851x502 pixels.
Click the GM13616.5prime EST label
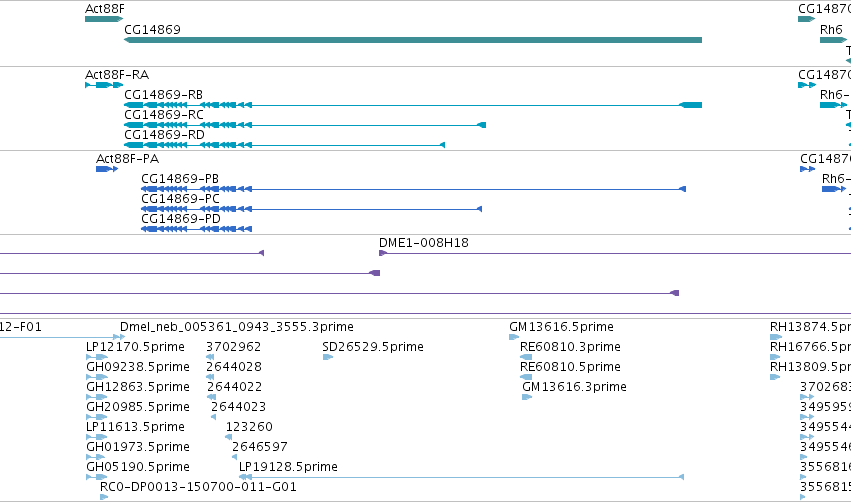coord(561,327)
